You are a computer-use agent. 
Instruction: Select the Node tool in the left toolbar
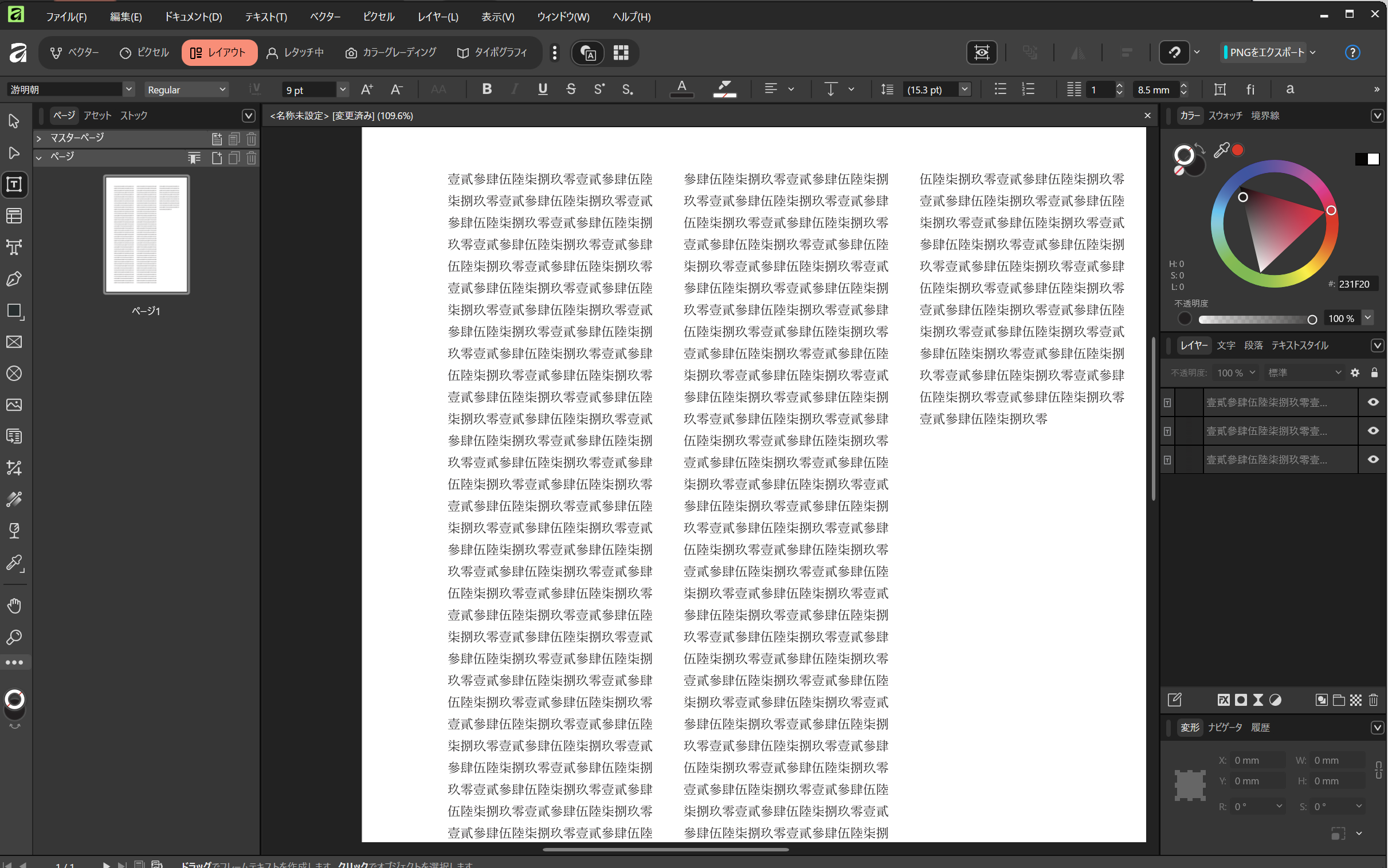tap(14, 153)
